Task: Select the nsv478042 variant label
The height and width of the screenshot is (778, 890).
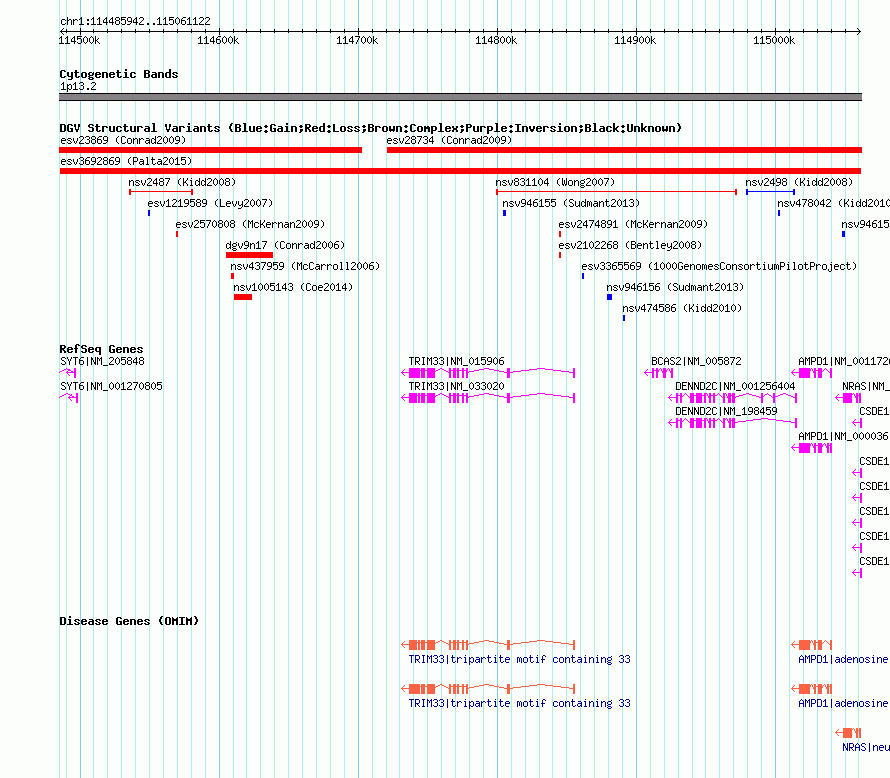Action: [833, 203]
